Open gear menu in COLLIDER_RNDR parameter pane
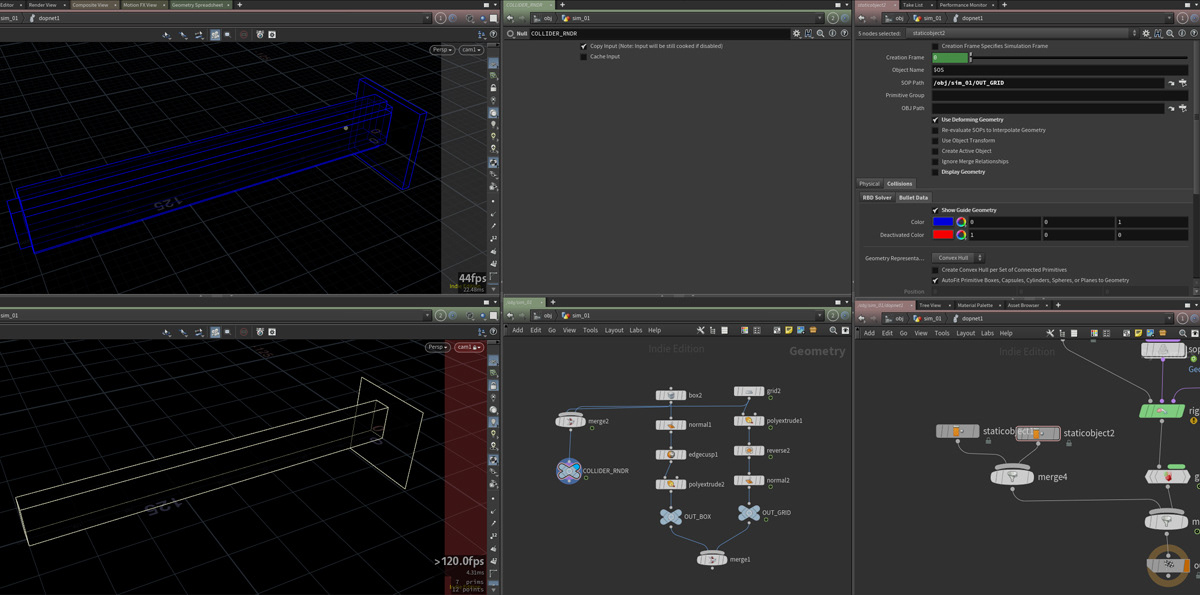The width and height of the screenshot is (1200, 595). pyautogui.click(x=796, y=34)
